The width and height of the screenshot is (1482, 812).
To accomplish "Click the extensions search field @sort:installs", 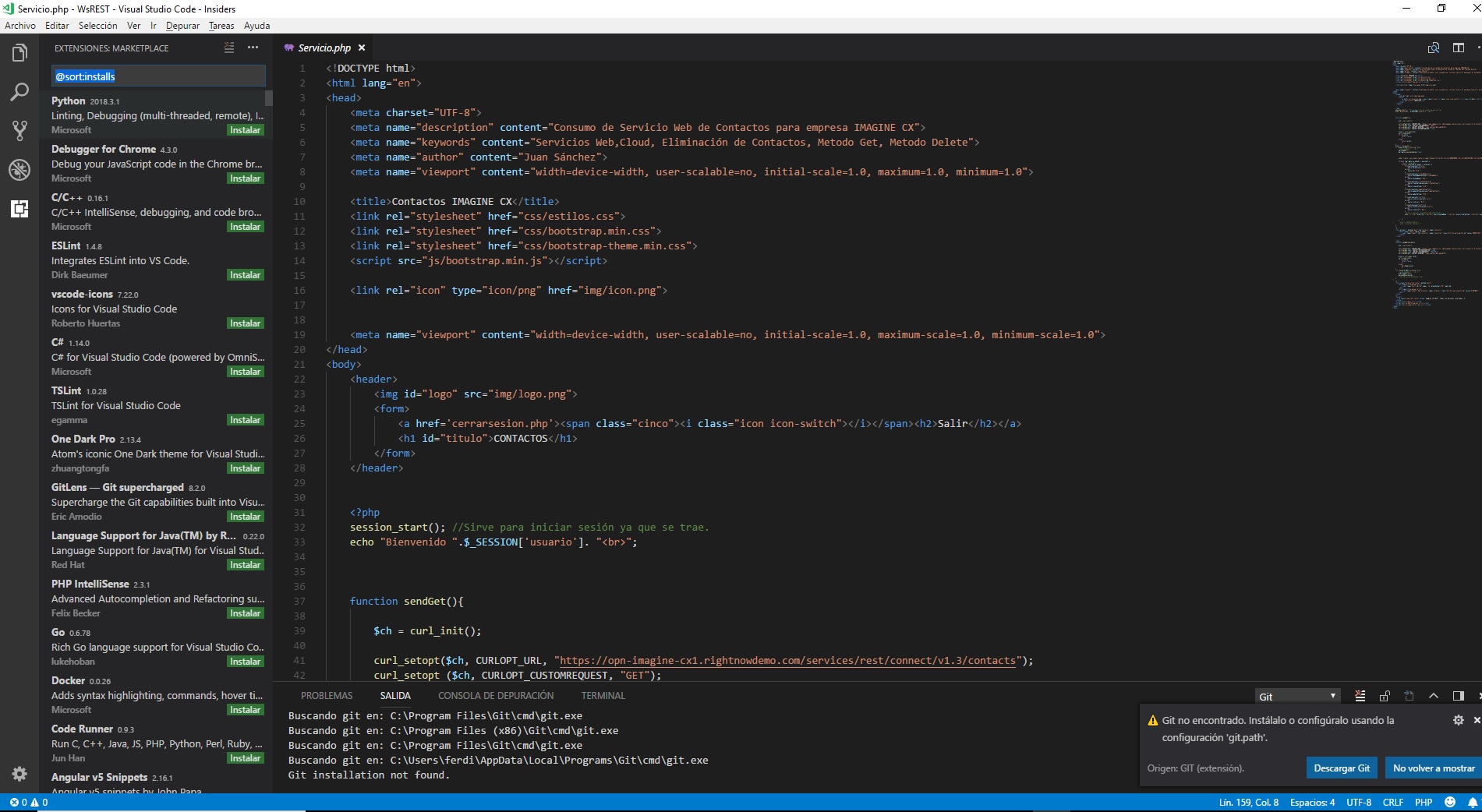I will coord(158,76).
